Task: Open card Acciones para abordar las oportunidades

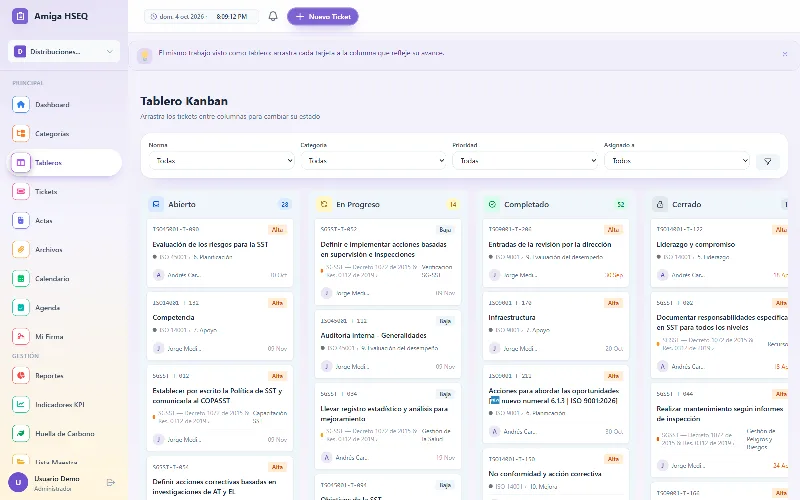Action: click(556, 404)
